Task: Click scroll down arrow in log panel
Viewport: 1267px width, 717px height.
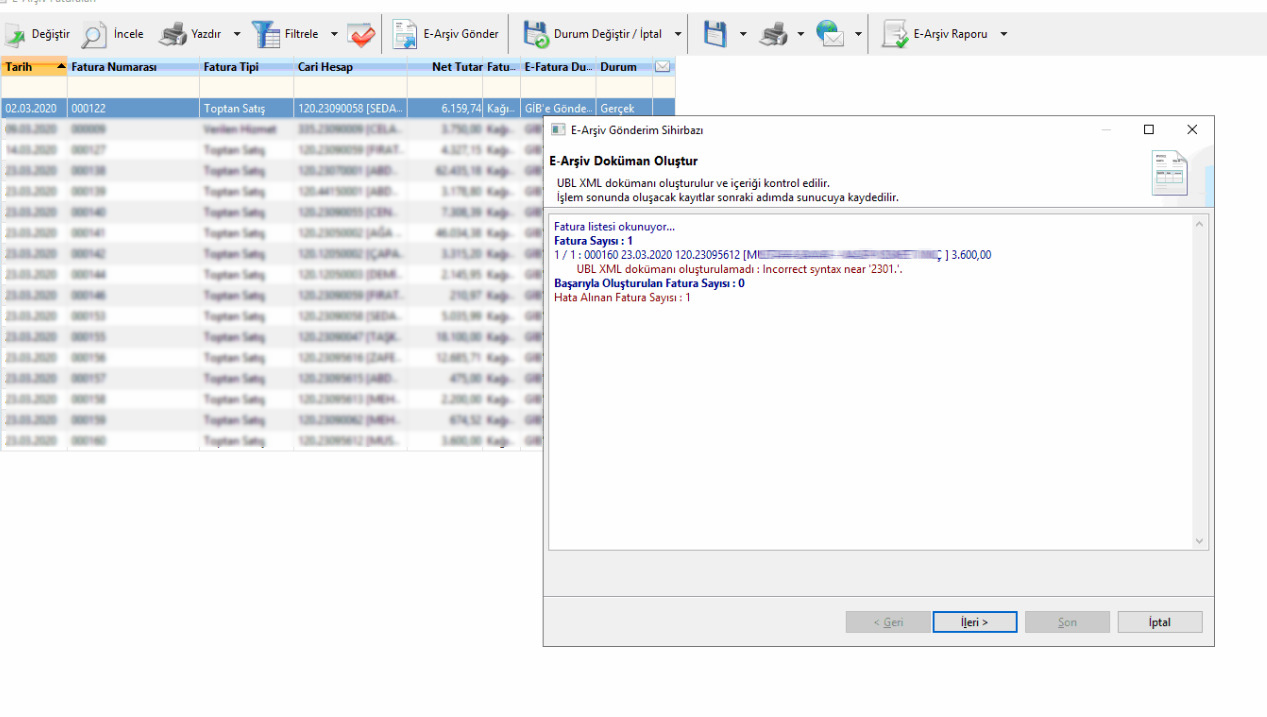Action: pos(1200,541)
